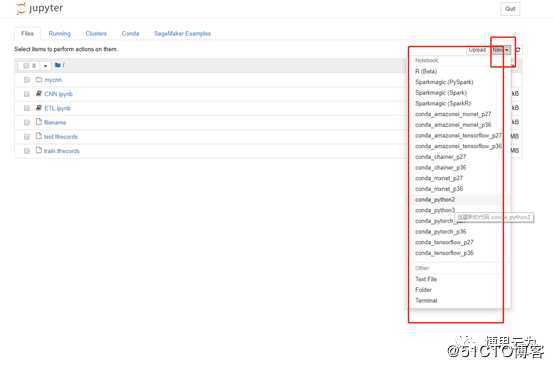The image size is (554, 368).
Task: Check the box for ETL.ipynb
Action: pos(27,108)
